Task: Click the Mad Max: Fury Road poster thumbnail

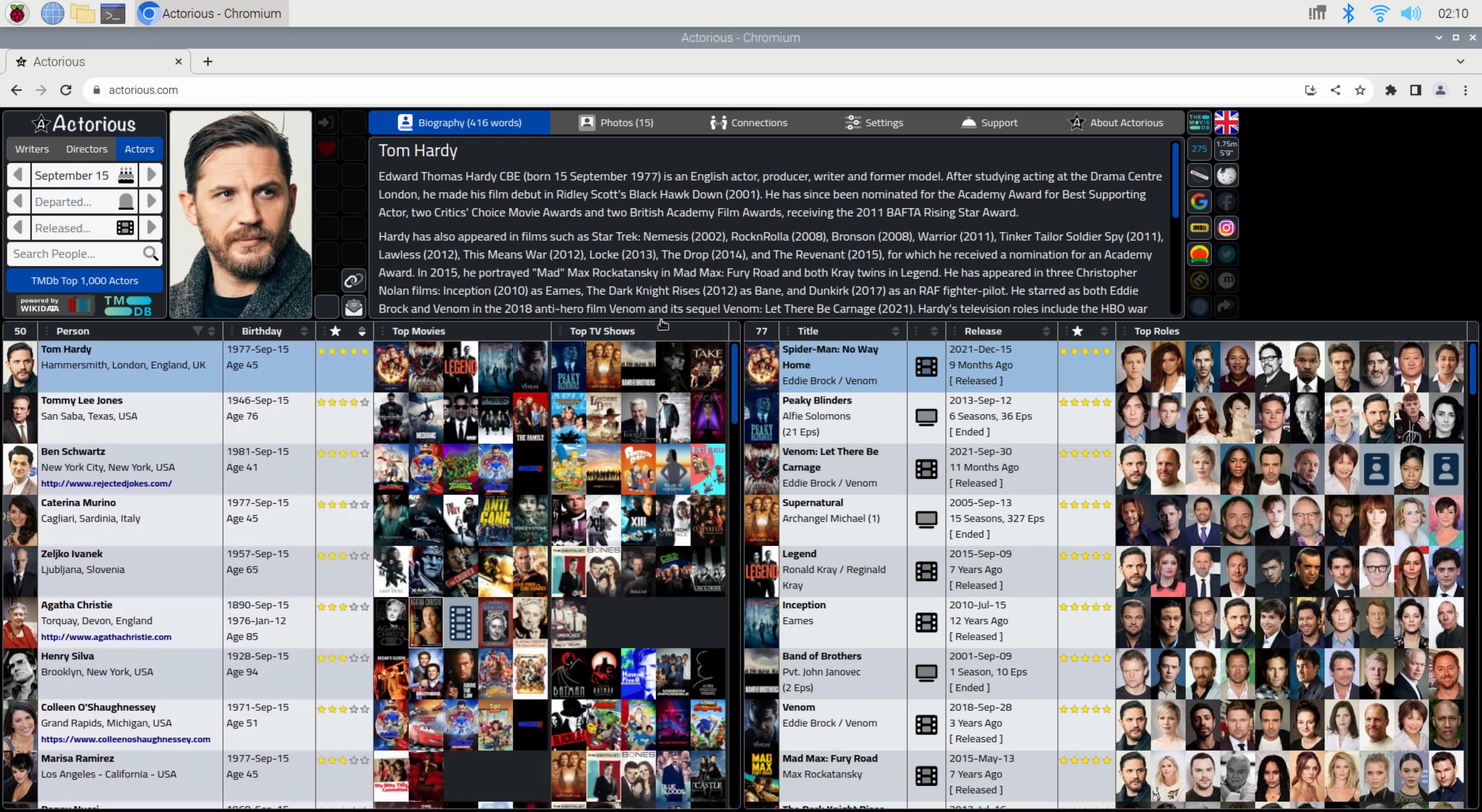Action: pos(762,776)
